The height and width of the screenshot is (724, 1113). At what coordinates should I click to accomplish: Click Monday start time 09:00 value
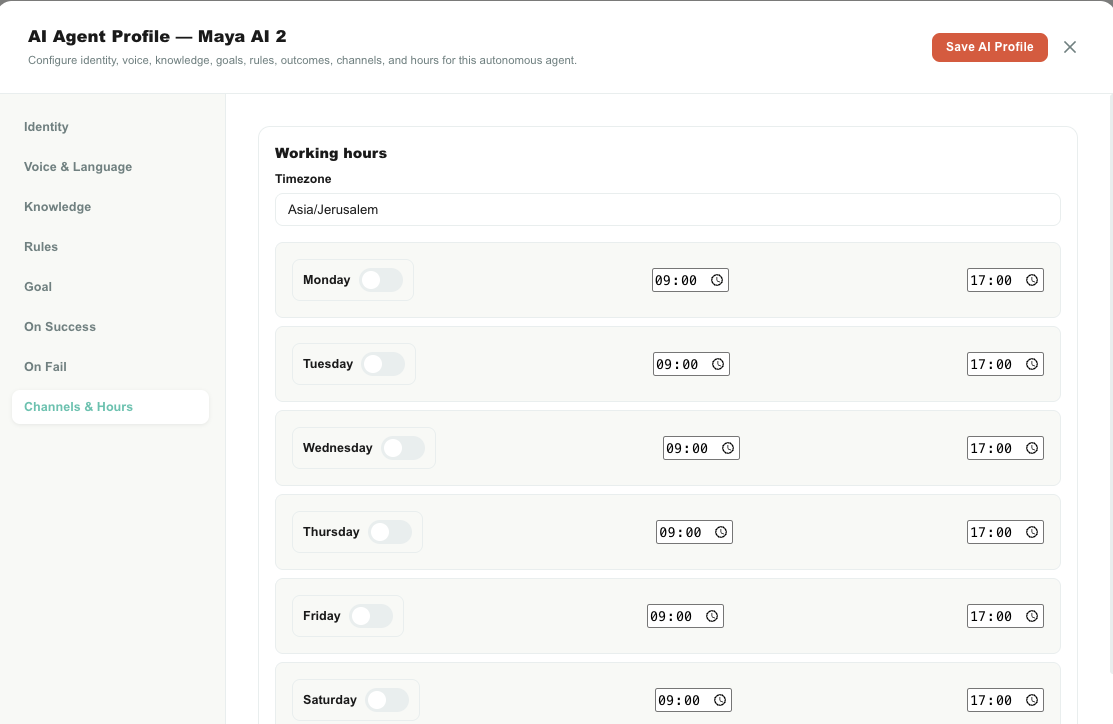[x=676, y=280]
